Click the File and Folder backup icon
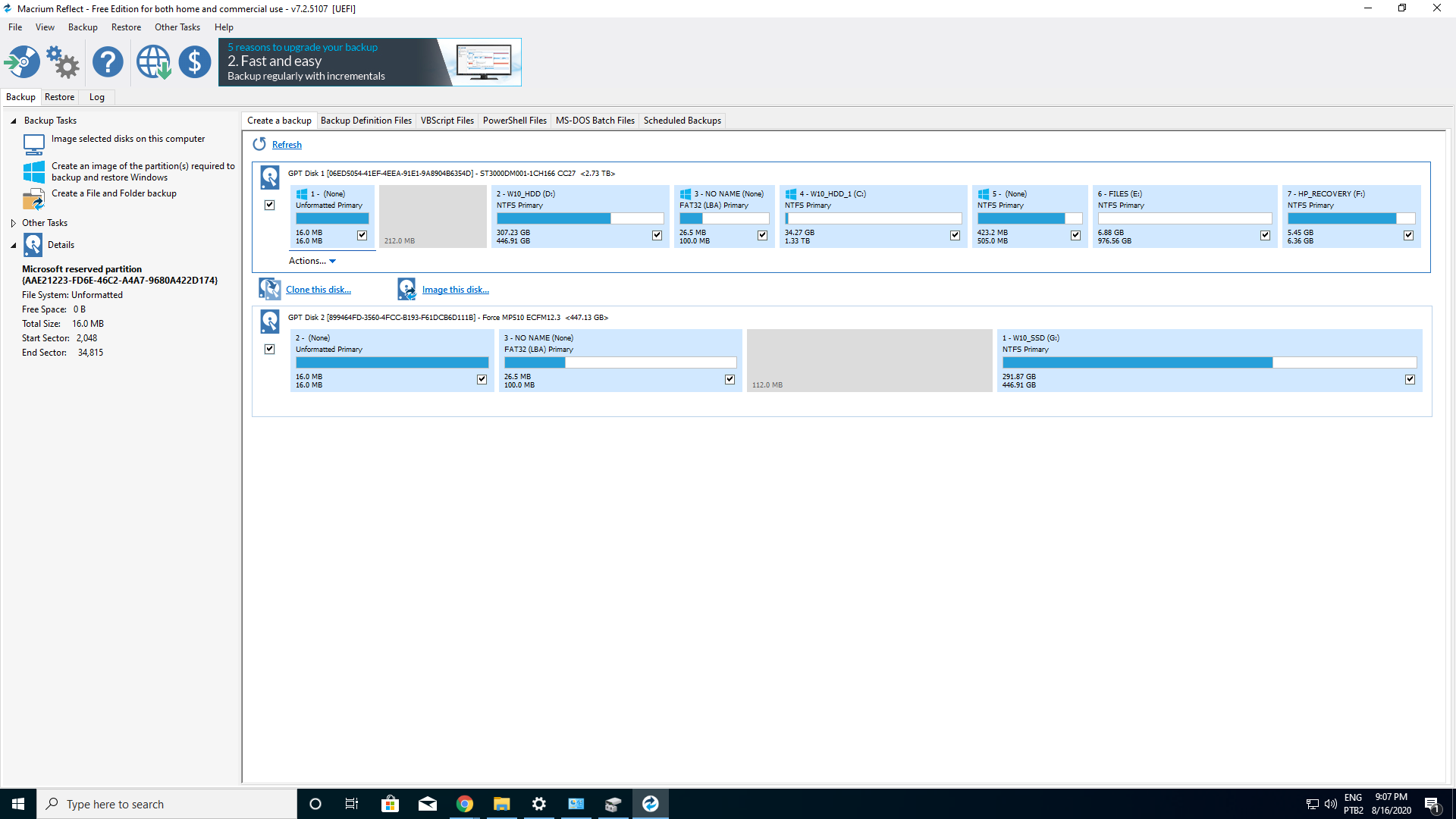1456x819 pixels. pyautogui.click(x=33, y=199)
